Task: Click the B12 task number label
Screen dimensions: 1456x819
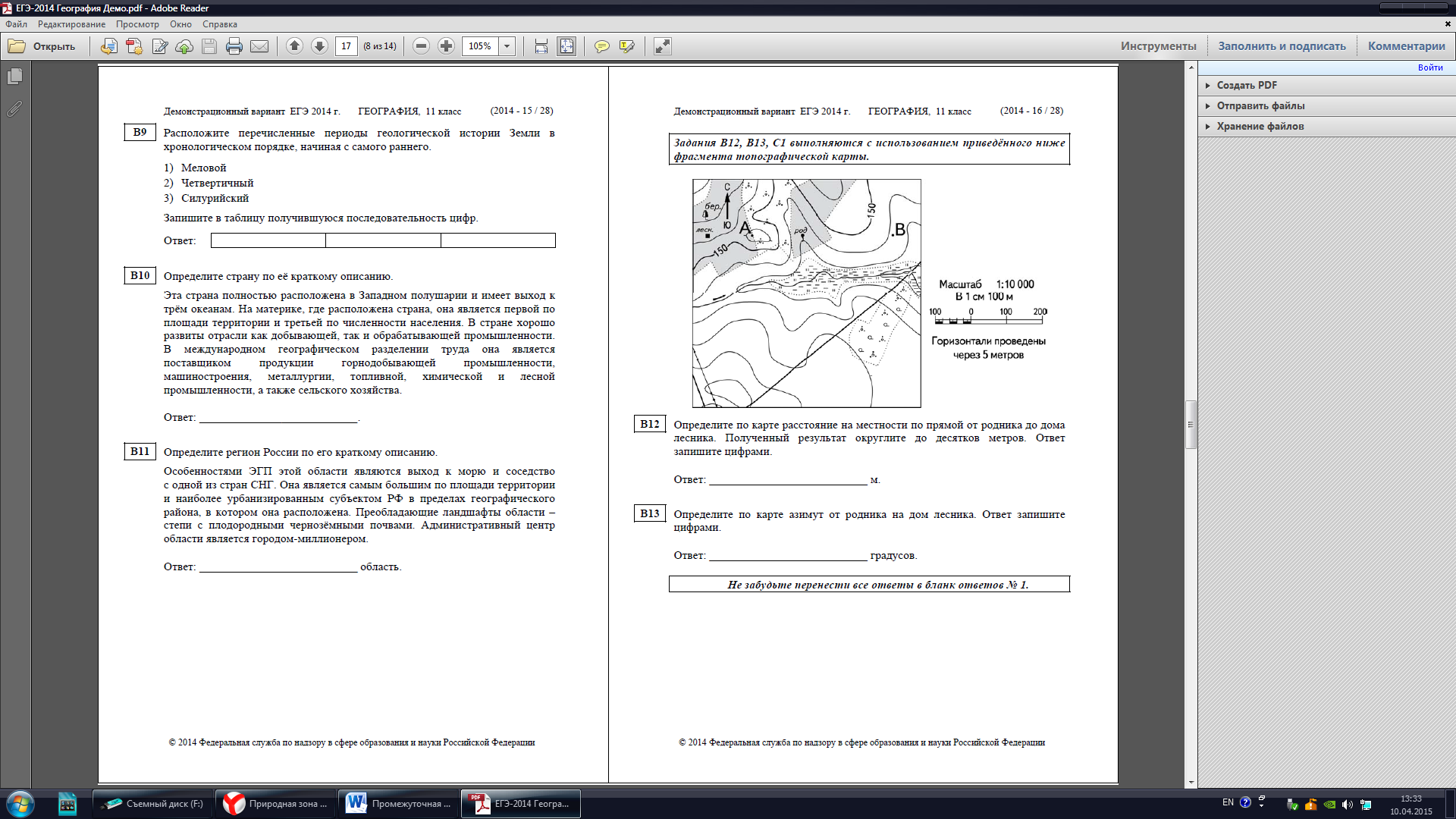Action: (x=650, y=424)
